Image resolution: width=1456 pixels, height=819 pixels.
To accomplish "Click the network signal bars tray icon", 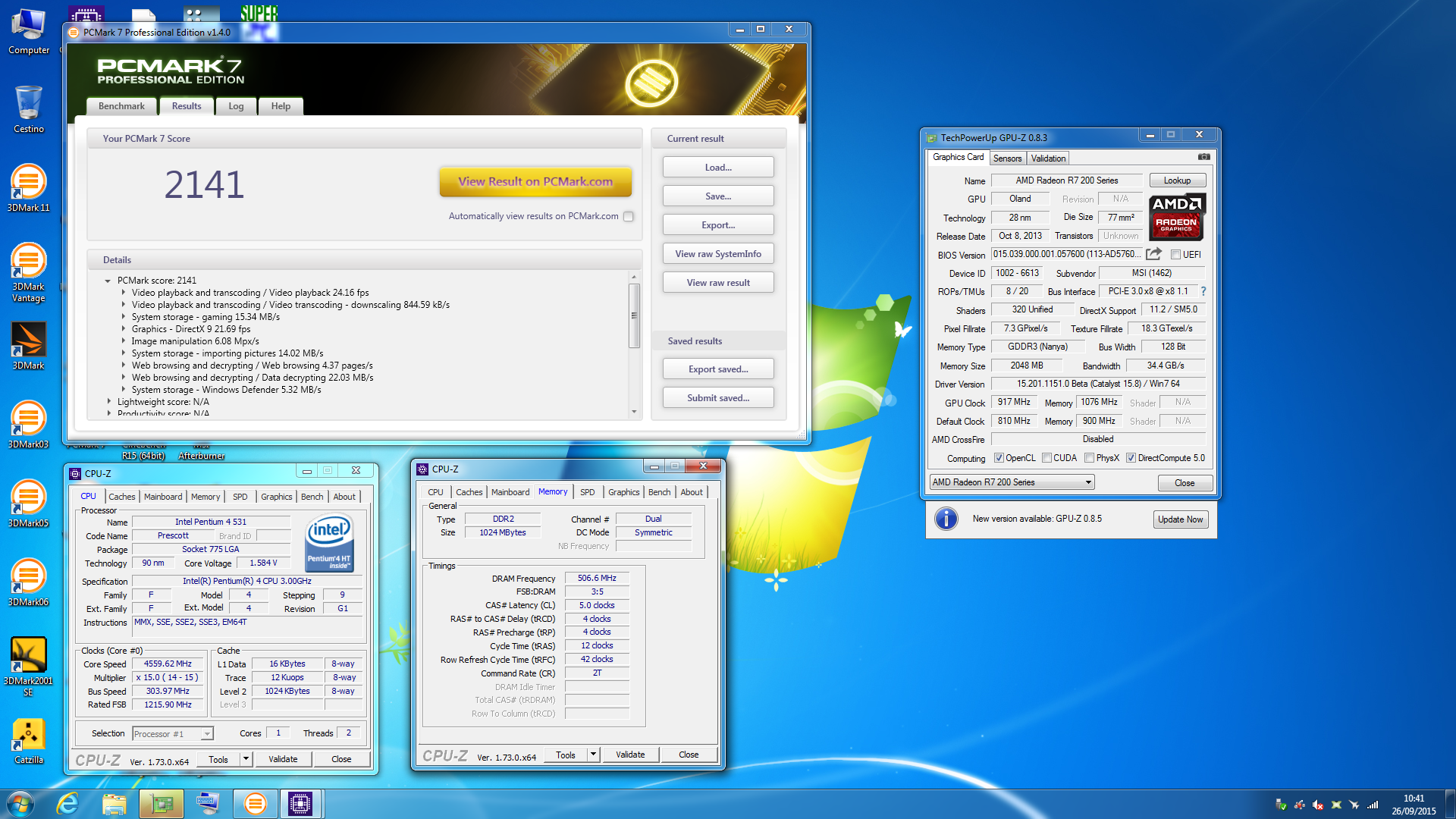I will pos(1373,805).
